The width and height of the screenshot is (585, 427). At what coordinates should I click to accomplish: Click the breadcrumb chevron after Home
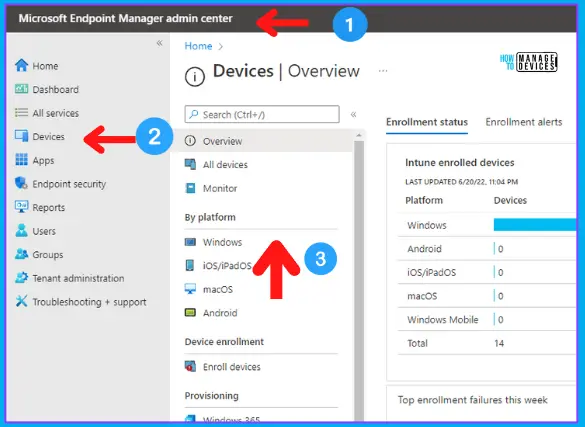(220, 46)
